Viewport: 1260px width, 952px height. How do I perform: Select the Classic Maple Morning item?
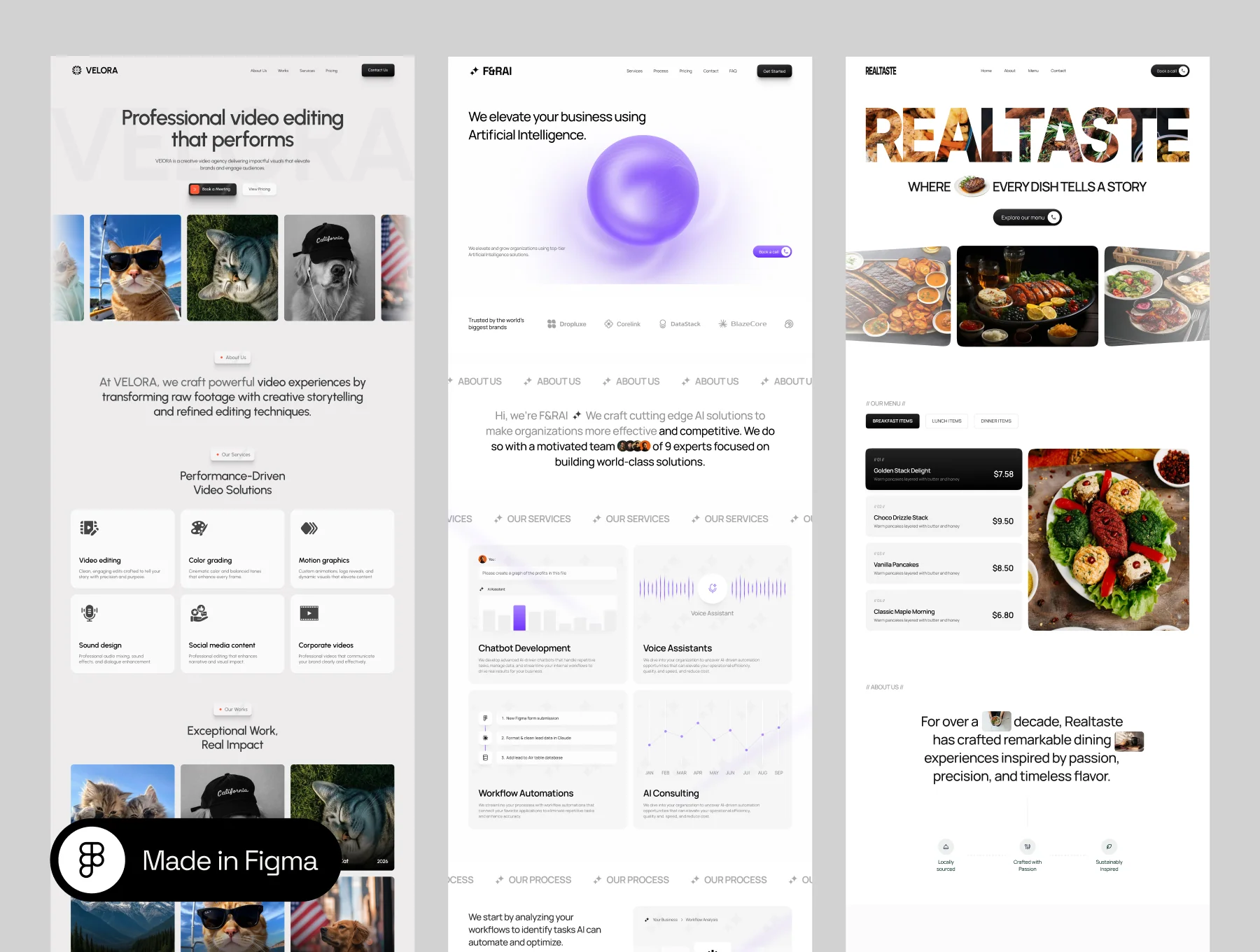point(944,610)
